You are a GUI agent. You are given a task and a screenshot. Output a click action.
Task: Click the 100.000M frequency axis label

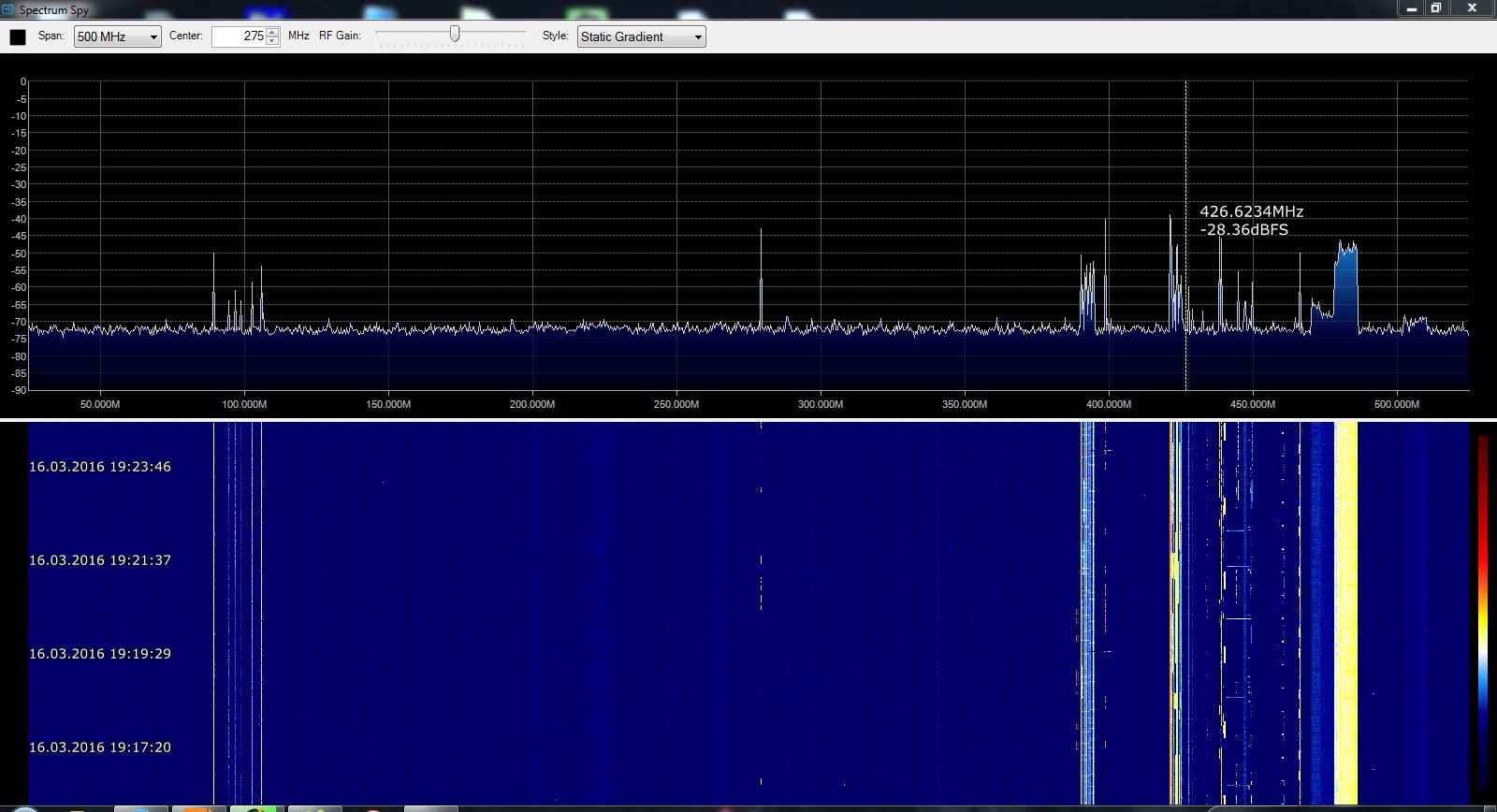(x=244, y=404)
